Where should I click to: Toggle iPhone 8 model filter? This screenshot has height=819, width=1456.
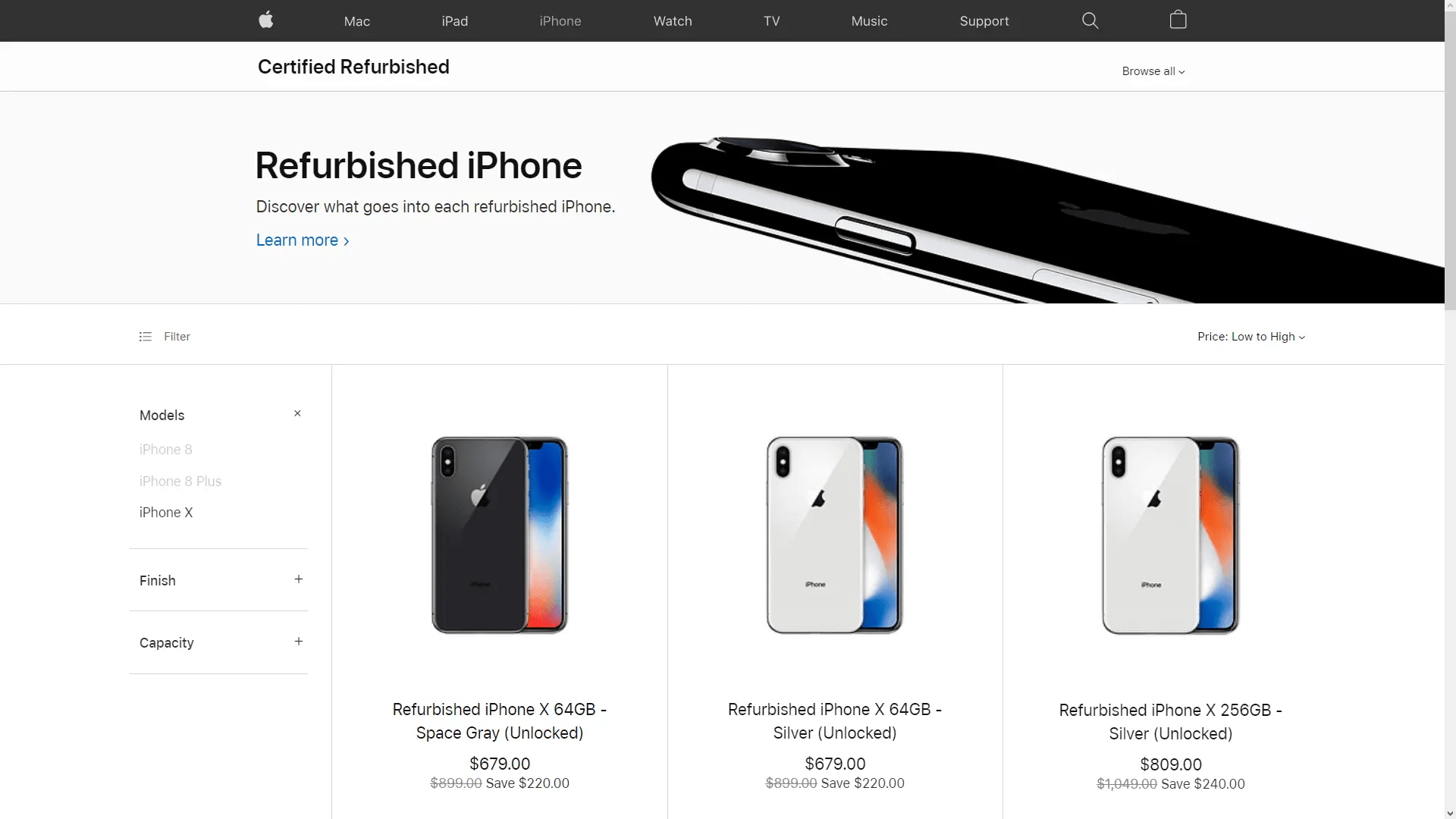click(166, 449)
